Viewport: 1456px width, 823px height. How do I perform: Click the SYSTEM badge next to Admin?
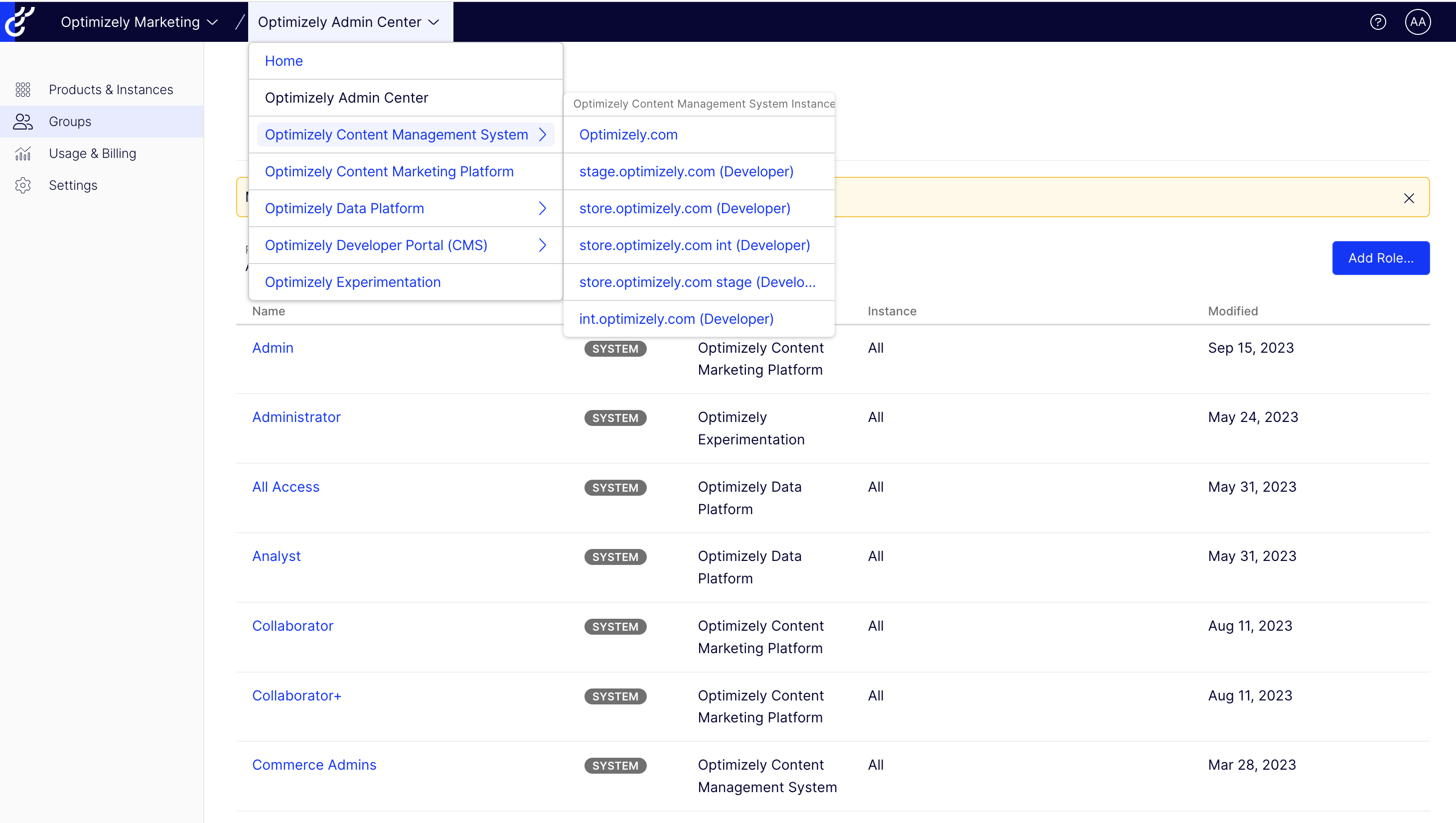pyautogui.click(x=615, y=348)
